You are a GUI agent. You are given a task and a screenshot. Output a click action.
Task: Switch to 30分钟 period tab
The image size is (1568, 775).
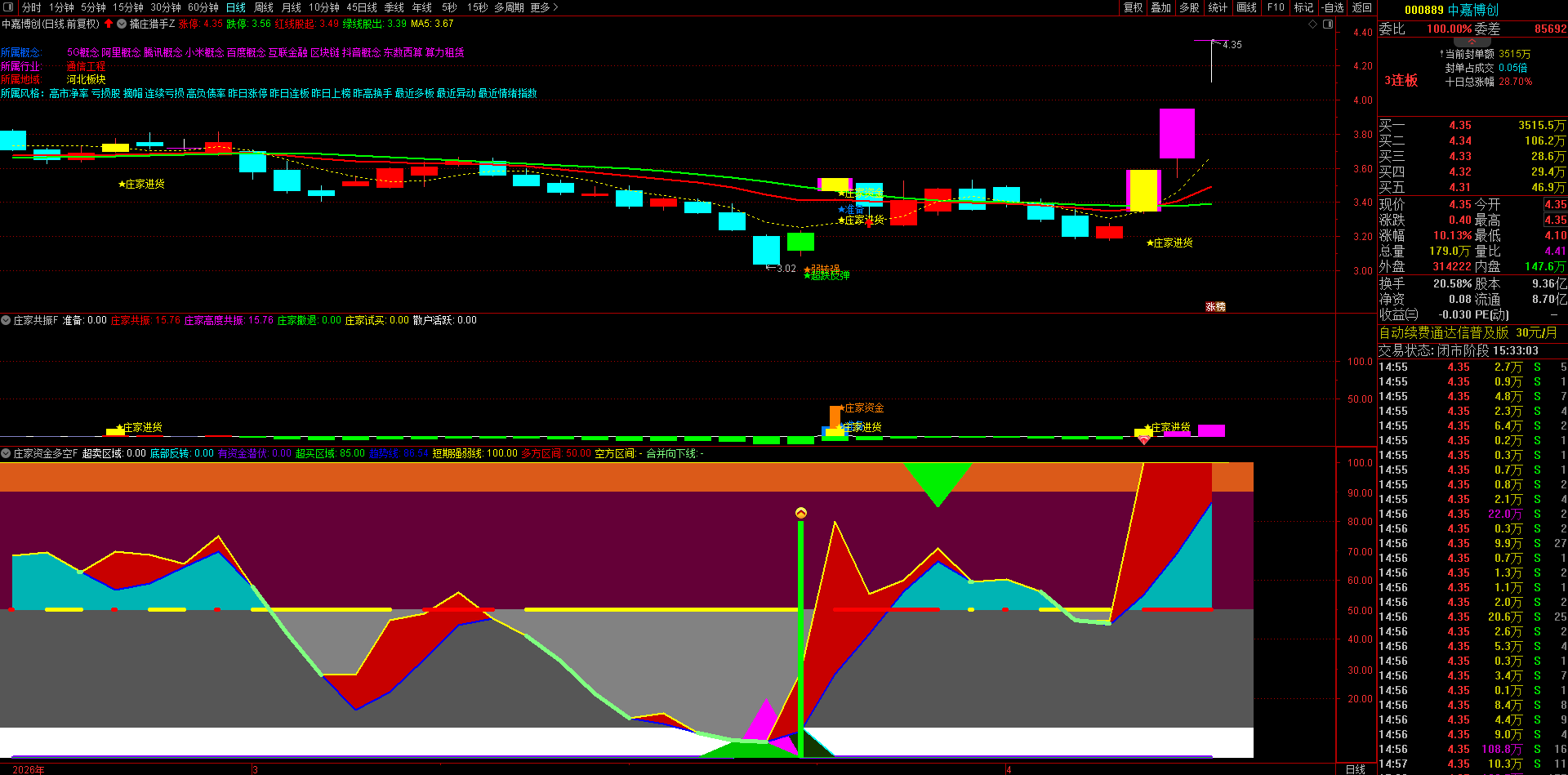166,7
